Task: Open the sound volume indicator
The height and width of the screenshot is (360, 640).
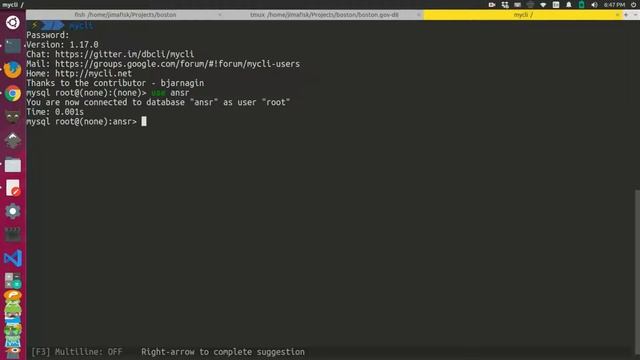Action: pos(594,4)
